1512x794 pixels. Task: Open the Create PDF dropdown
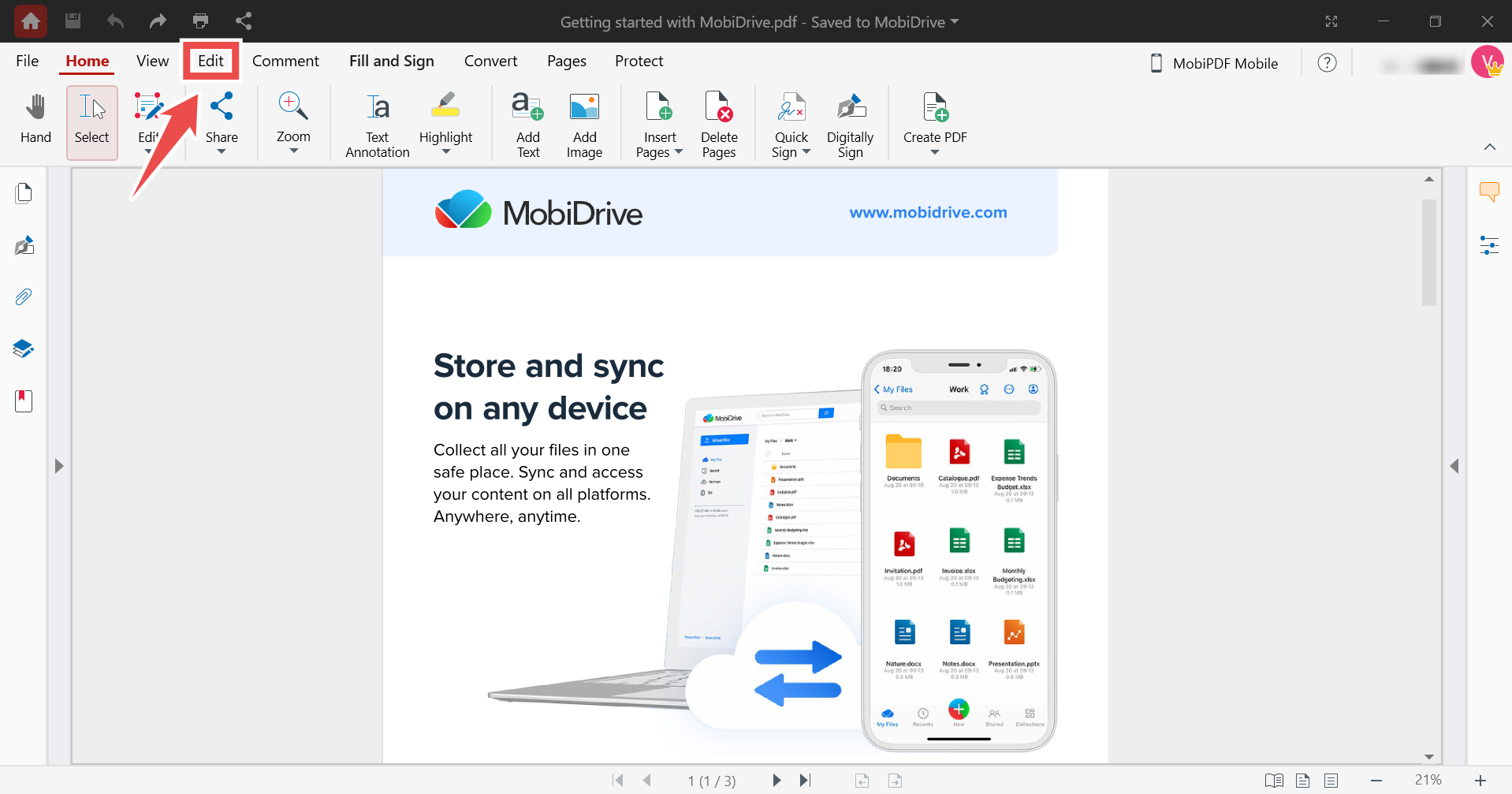pos(935,152)
